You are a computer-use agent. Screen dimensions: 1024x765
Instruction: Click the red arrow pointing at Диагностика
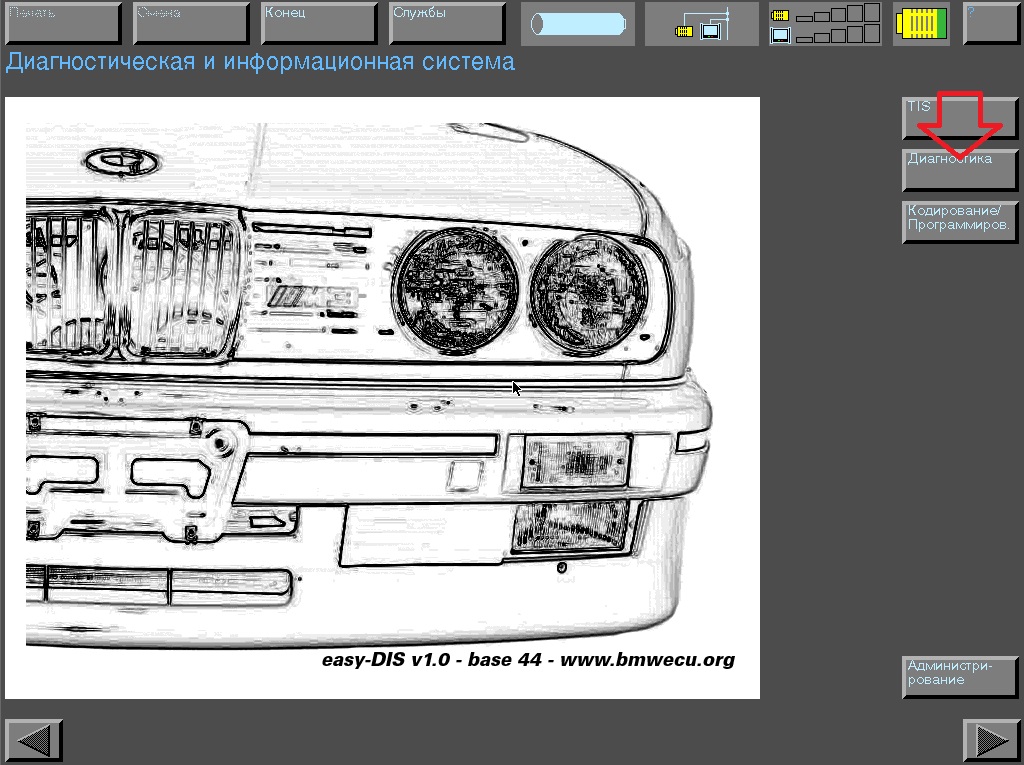[960, 125]
